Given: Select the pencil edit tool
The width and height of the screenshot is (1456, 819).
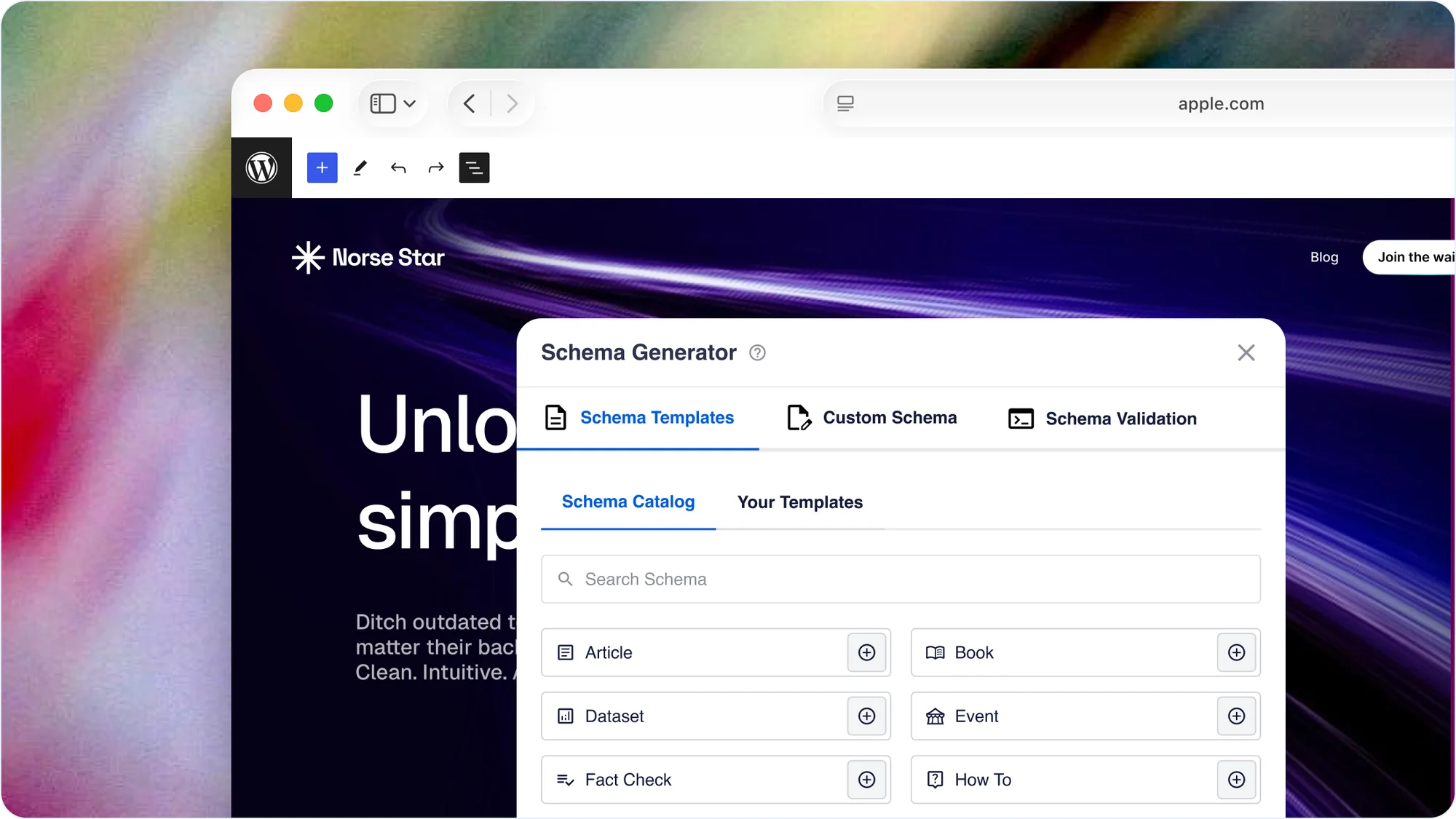Looking at the screenshot, I should pos(360,168).
